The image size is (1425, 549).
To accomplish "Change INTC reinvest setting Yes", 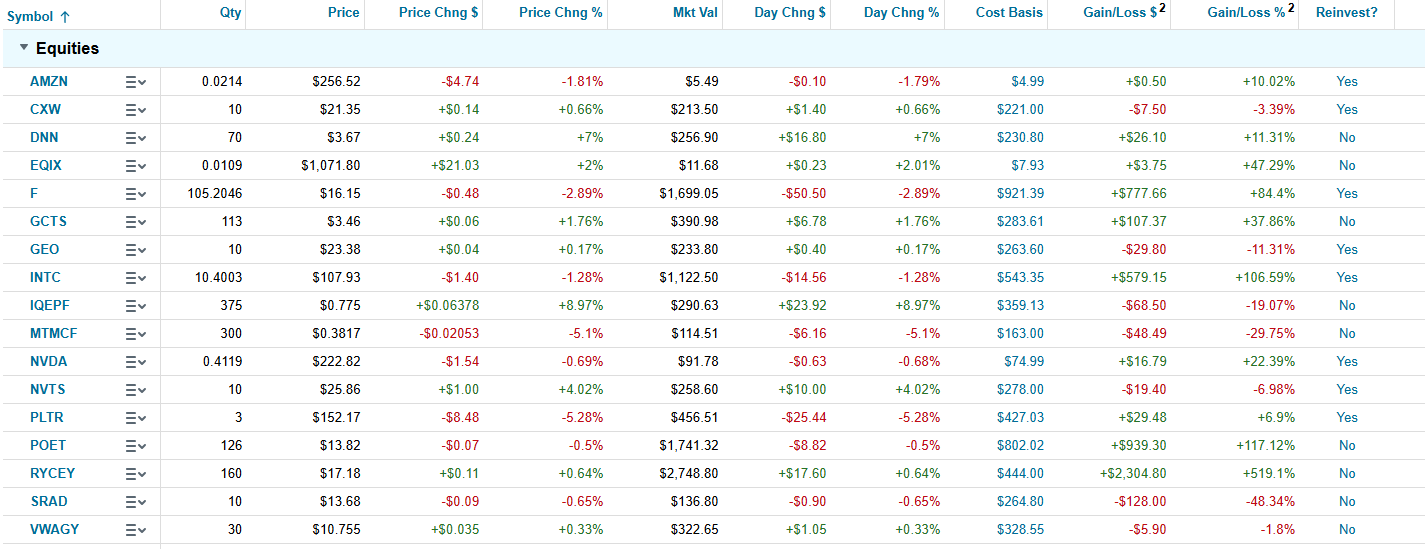I will coord(1347,278).
